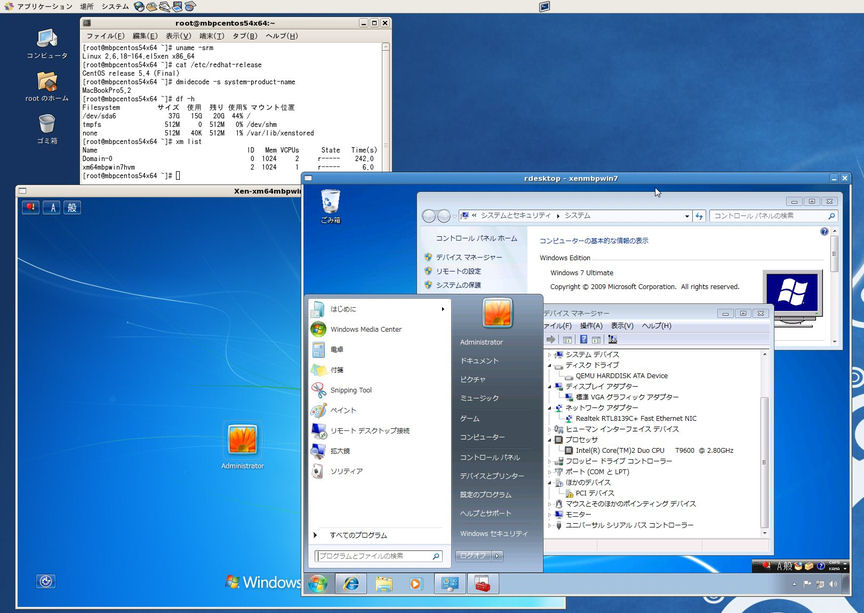Toggle the red IME indicator in Xen window
This screenshot has width=864, height=613.
[x=31, y=207]
